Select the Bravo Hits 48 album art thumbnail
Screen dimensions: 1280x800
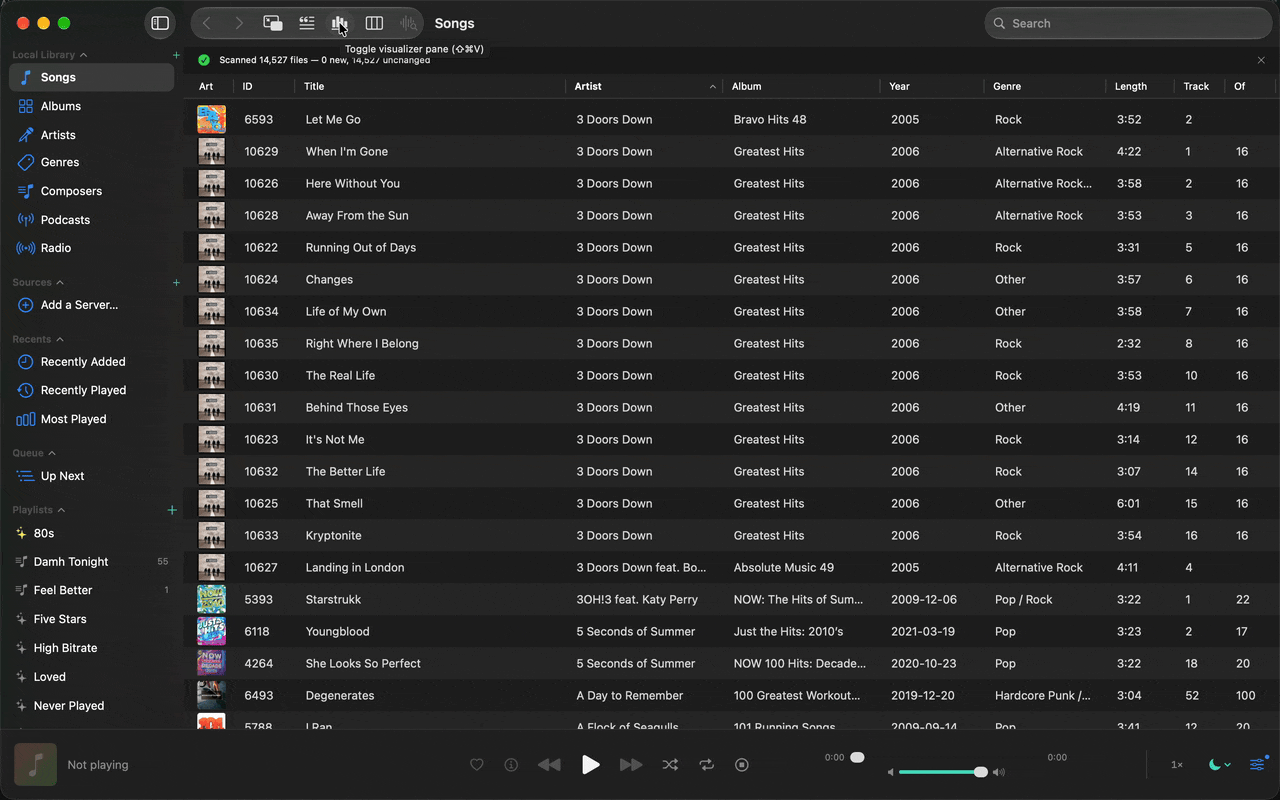tap(211, 119)
